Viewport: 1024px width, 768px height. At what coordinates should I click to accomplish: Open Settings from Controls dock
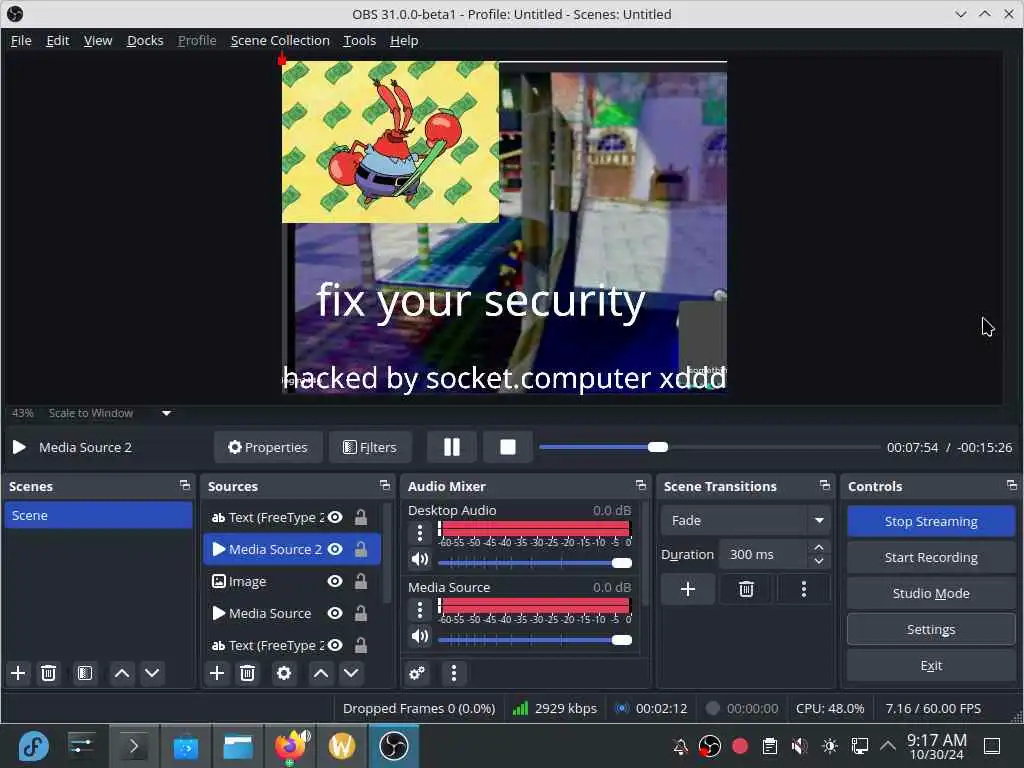point(931,629)
